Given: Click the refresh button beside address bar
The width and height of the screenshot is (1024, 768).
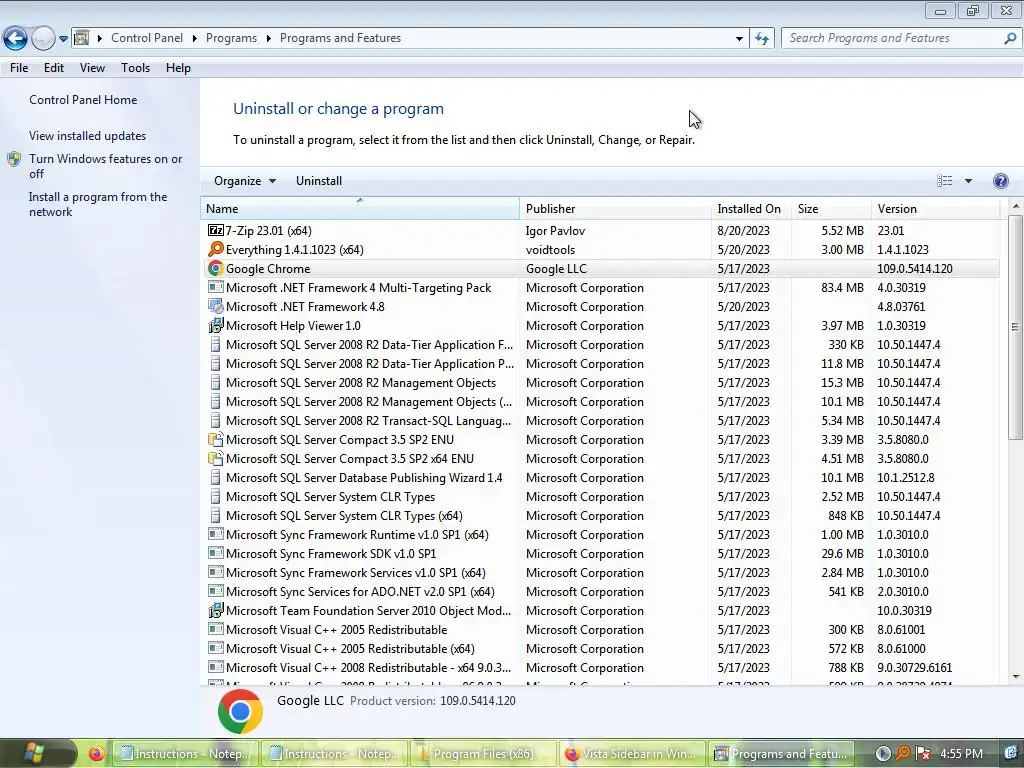Looking at the screenshot, I should coord(761,39).
